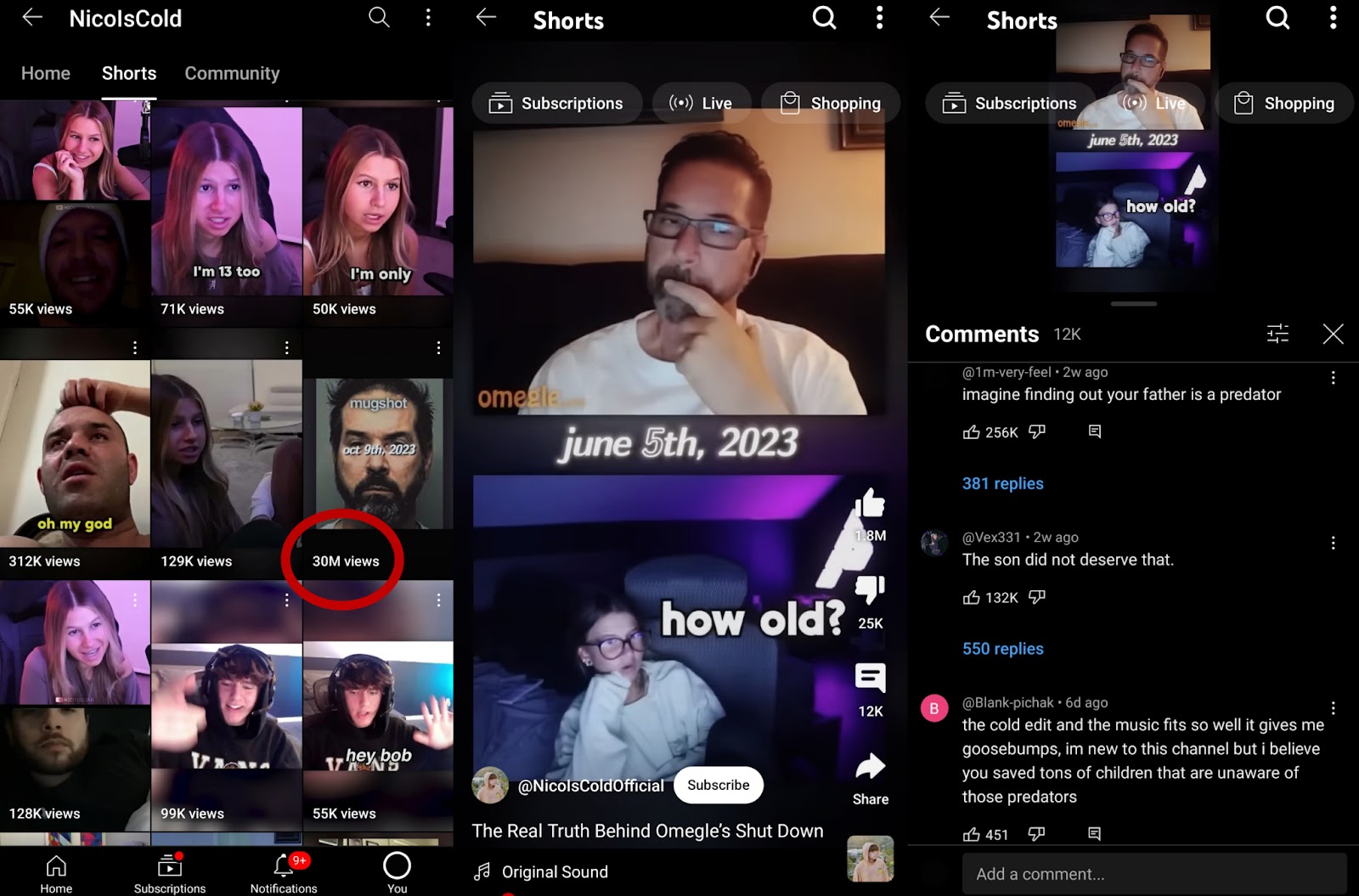Open options for the 129K views short
Image resolution: width=1359 pixels, height=896 pixels.
pos(286,347)
